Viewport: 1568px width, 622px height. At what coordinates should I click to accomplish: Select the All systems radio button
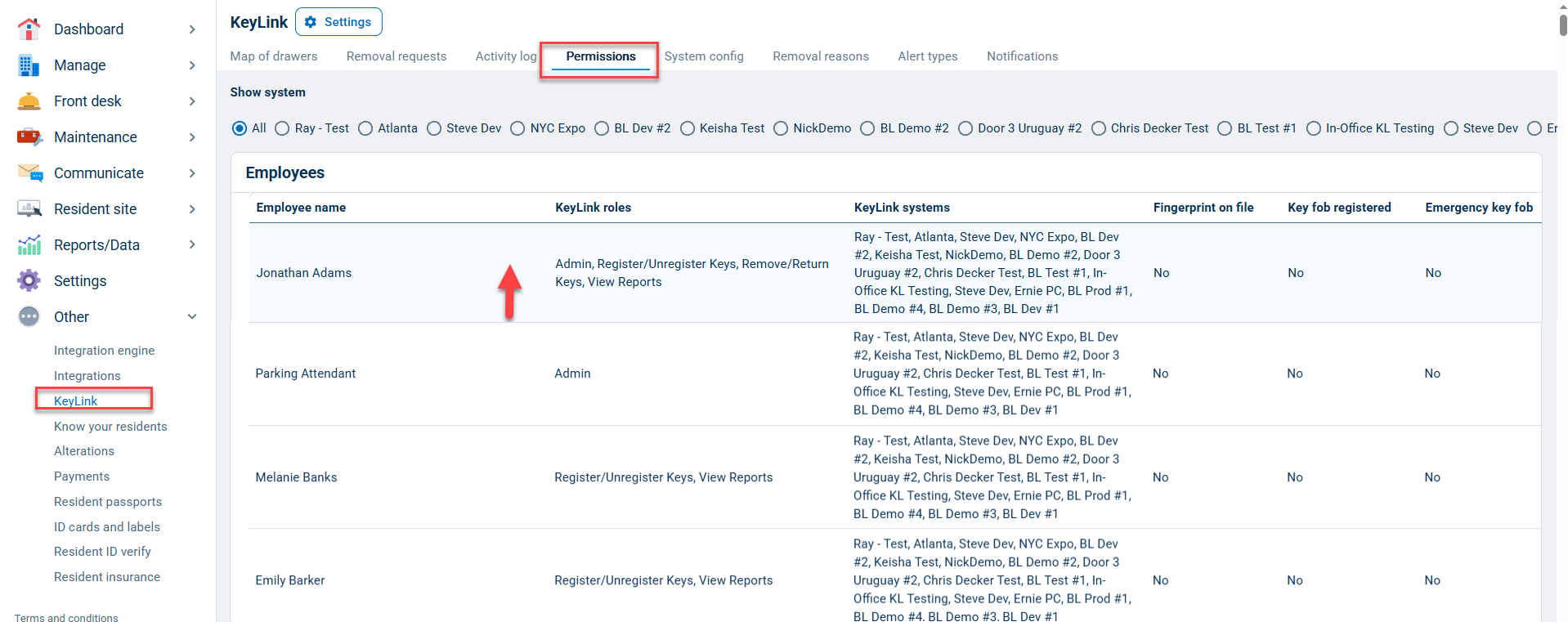(240, 128)
